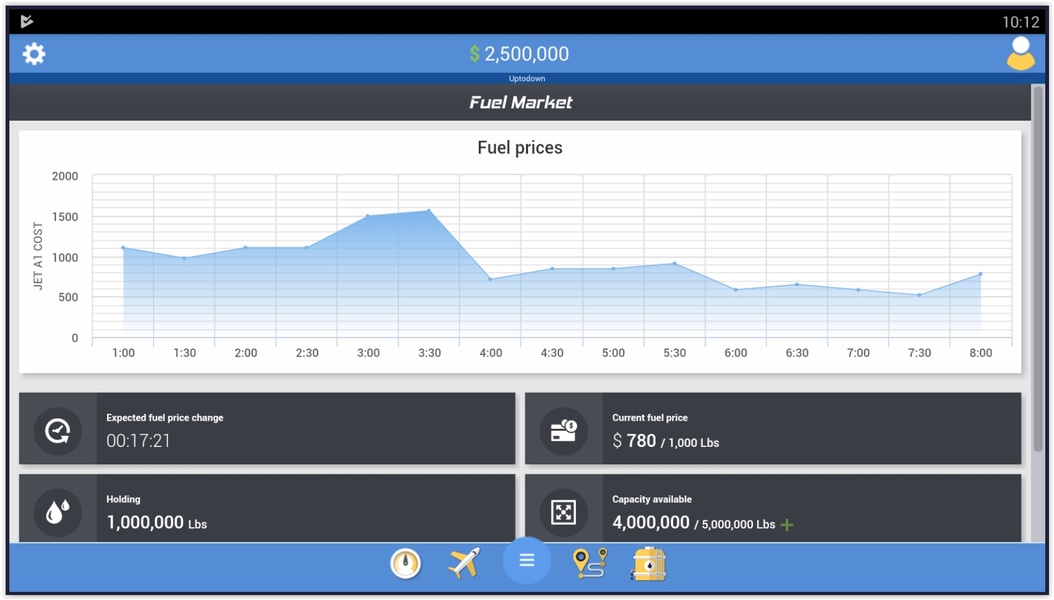Click the green dollar sign icon
Screen dimensions: 1054x600
click(475, 54)
